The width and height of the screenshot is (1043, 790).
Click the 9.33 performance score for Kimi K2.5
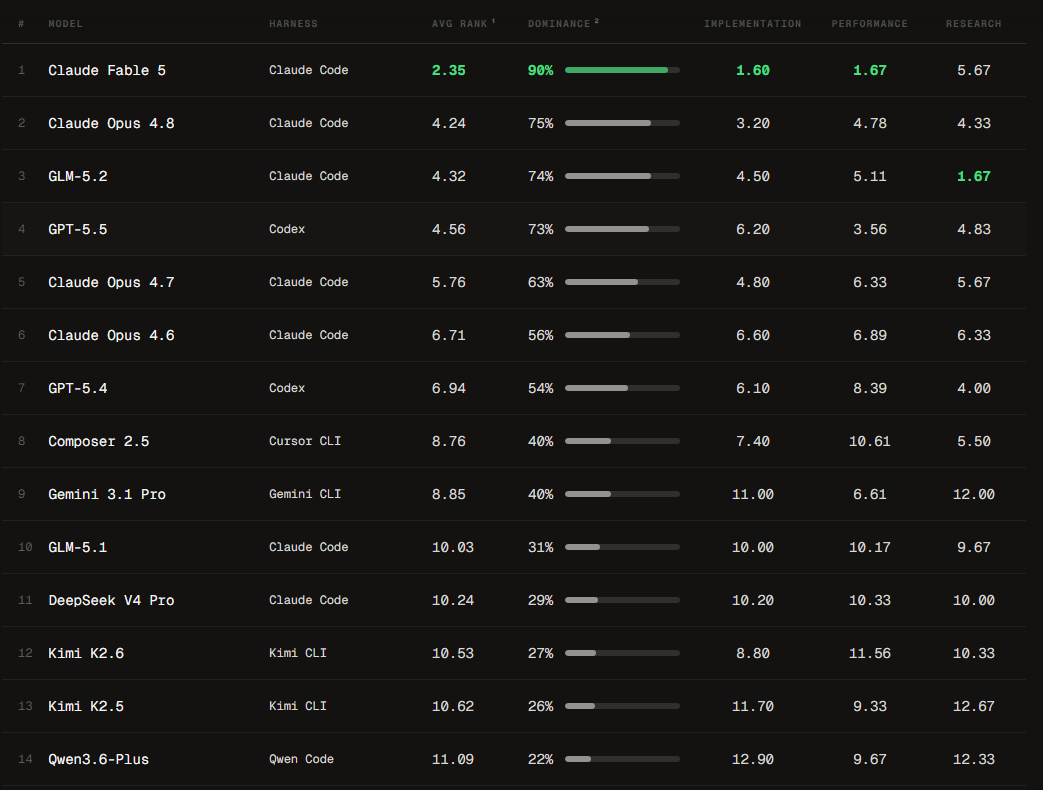coord(870,706)
